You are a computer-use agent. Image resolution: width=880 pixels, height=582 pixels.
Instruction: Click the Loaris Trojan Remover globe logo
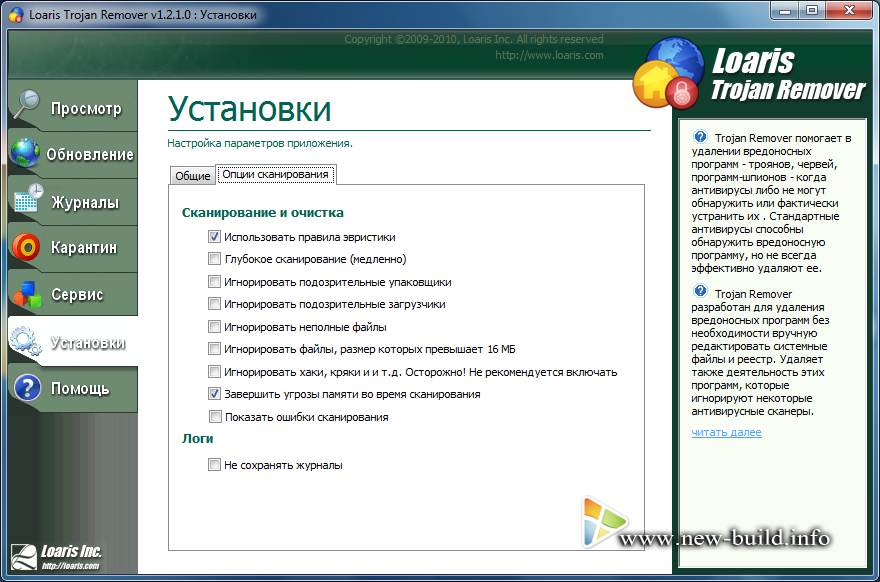tap(668, 74)
